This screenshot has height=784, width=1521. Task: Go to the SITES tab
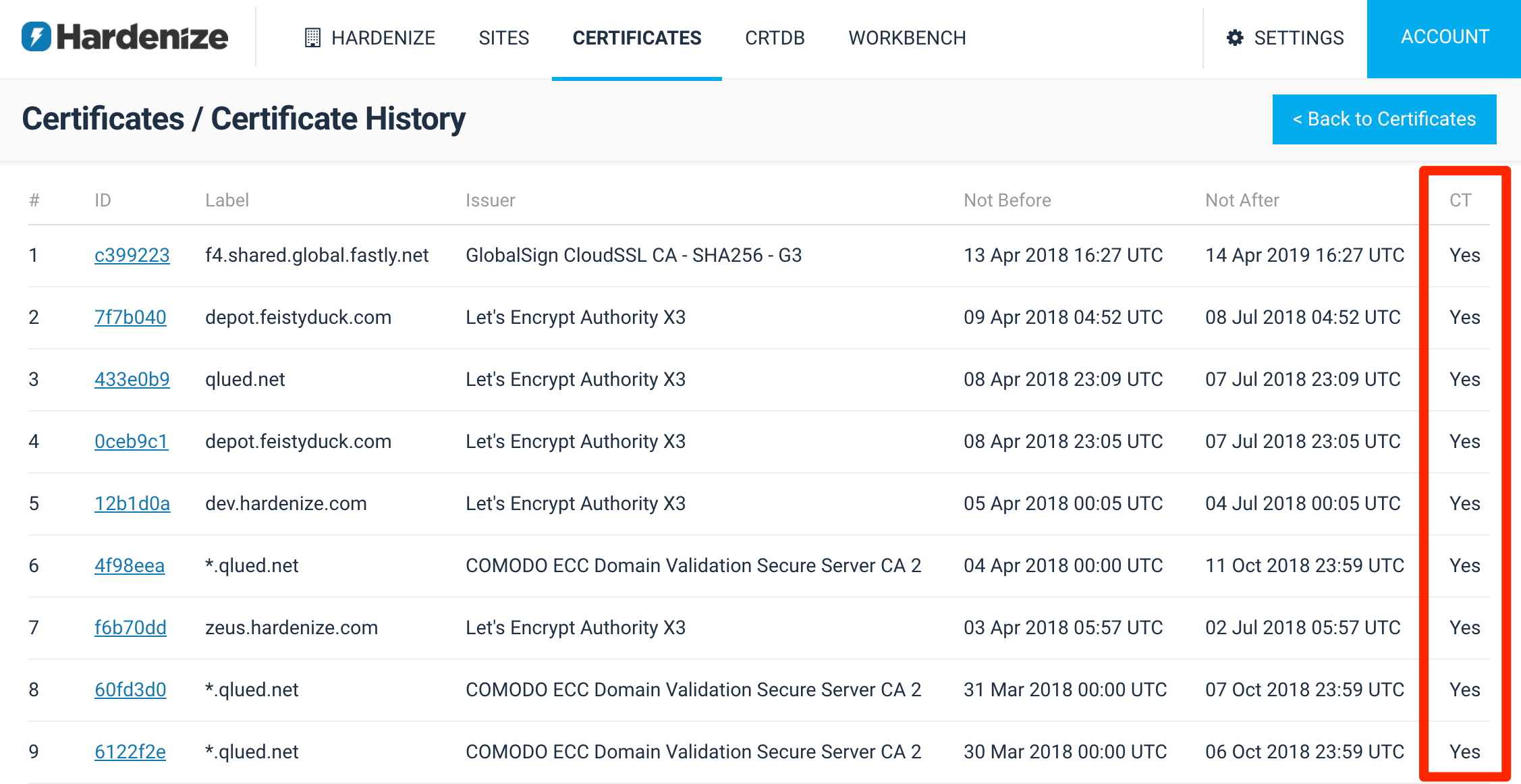pos(503,38)
